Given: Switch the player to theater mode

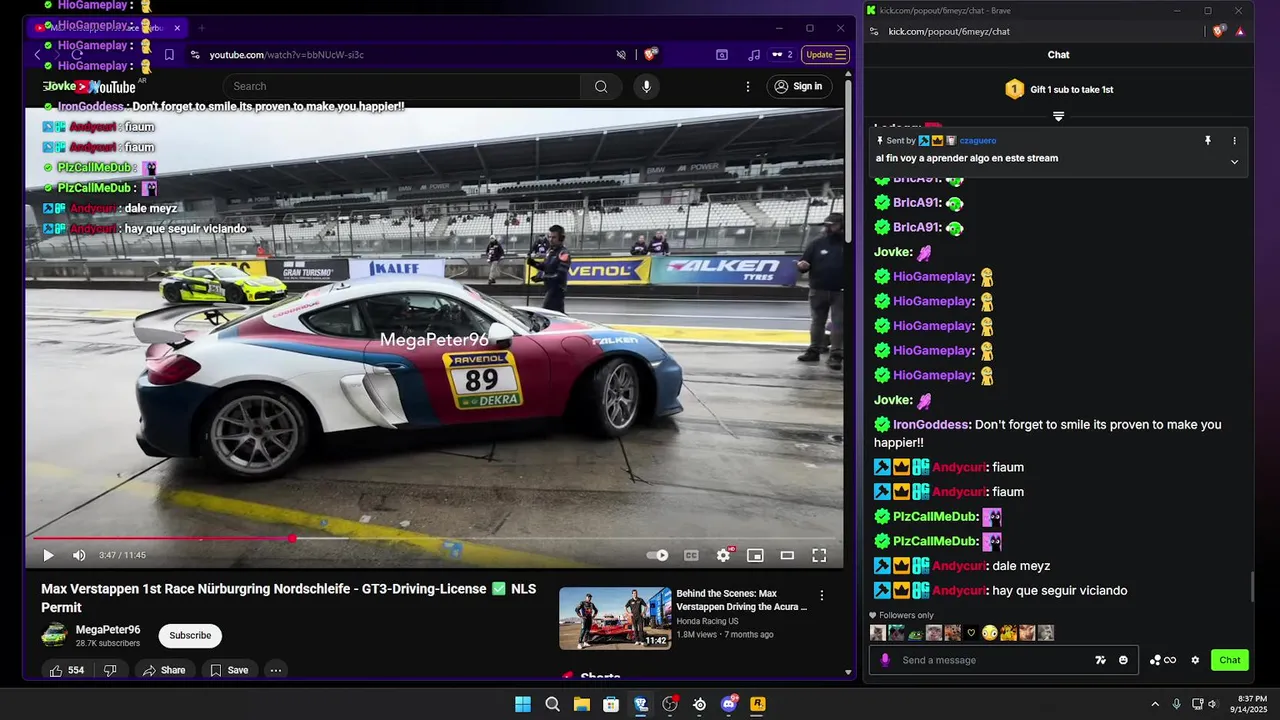Looking at the screenshot, I should pos(787,555).
